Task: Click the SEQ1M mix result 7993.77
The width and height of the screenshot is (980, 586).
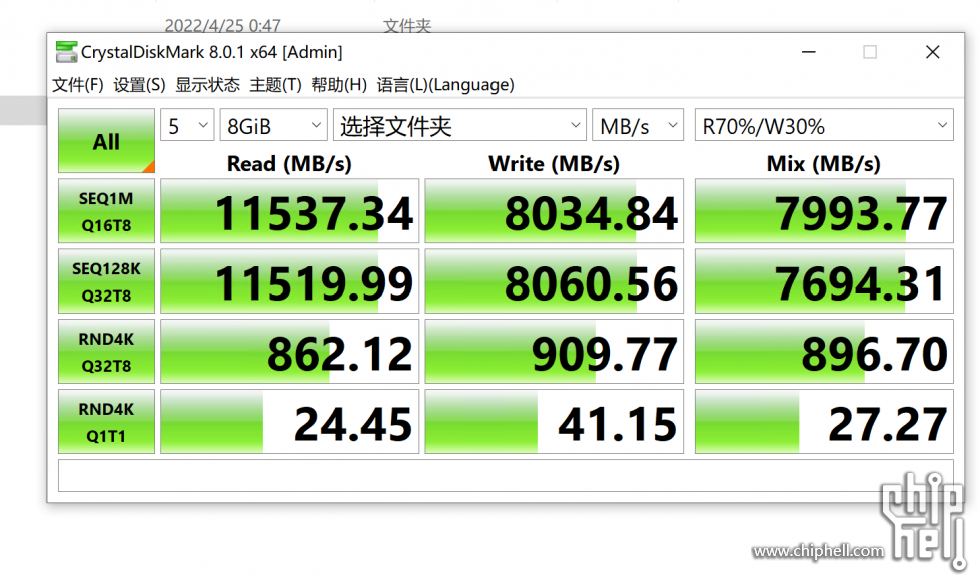Action: (x=824, y=211)
